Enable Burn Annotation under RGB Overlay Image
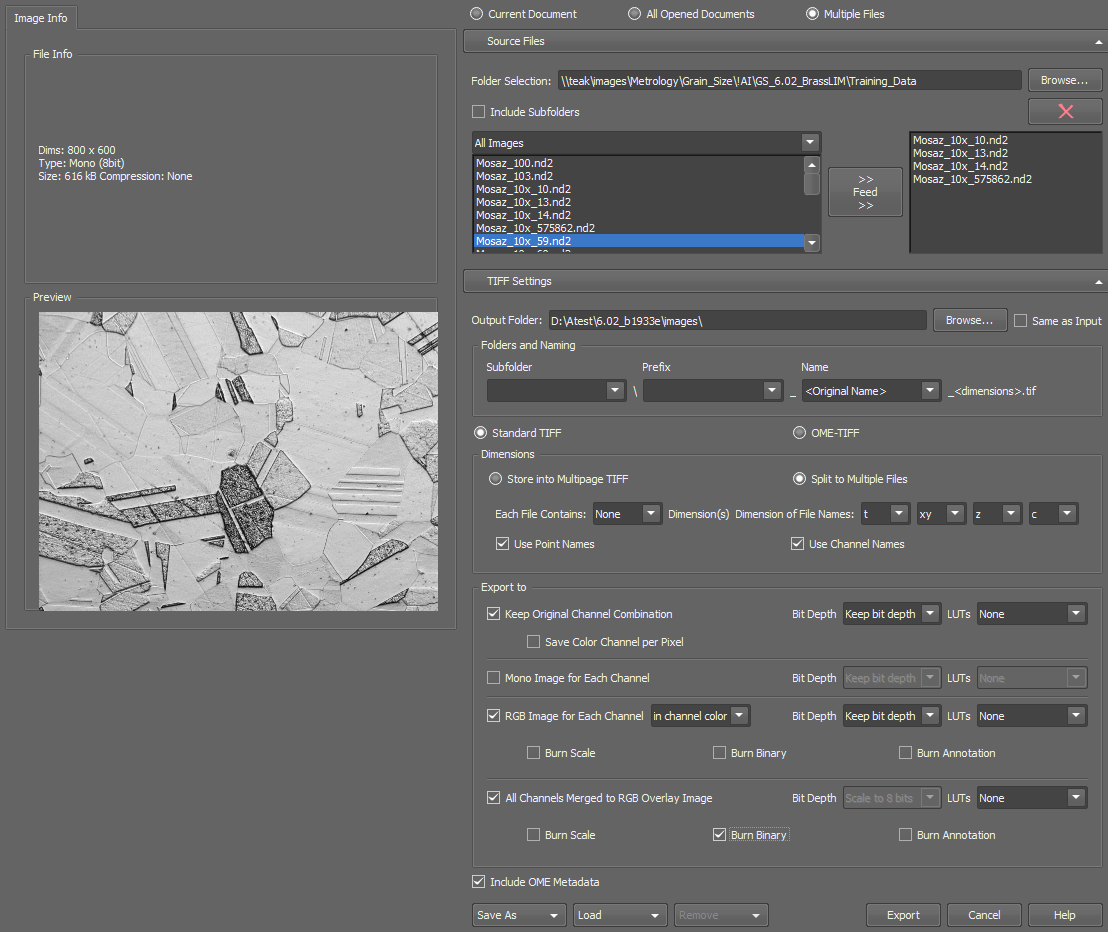 (905, 834)
